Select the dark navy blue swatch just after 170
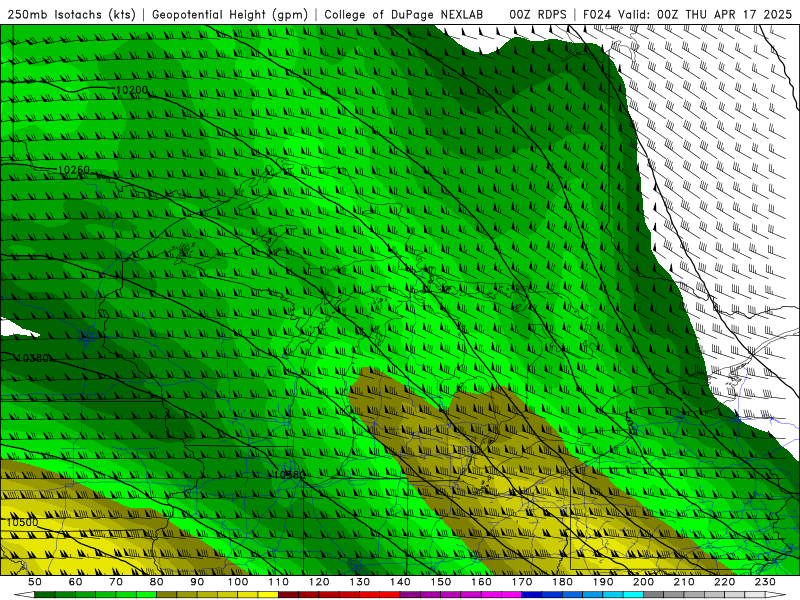 (532, 595)
